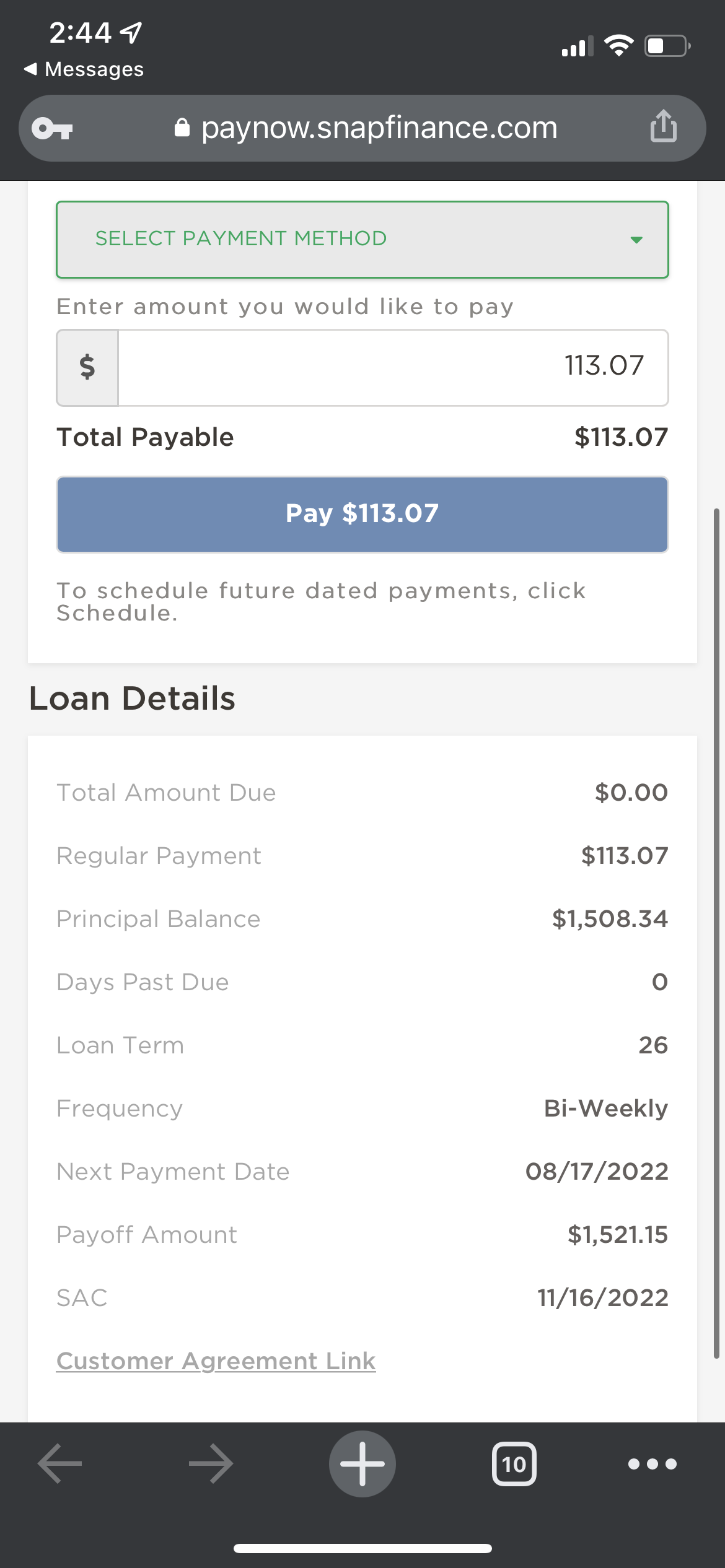Tap the dollar sign prefix of the amount field

87,368
